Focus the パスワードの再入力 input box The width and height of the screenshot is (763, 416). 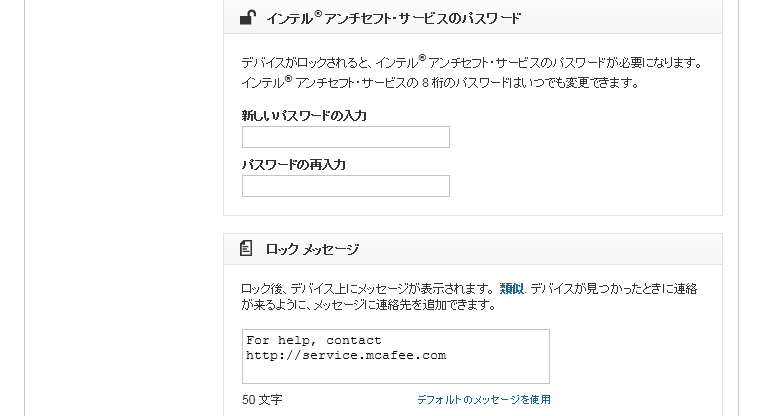345,186
